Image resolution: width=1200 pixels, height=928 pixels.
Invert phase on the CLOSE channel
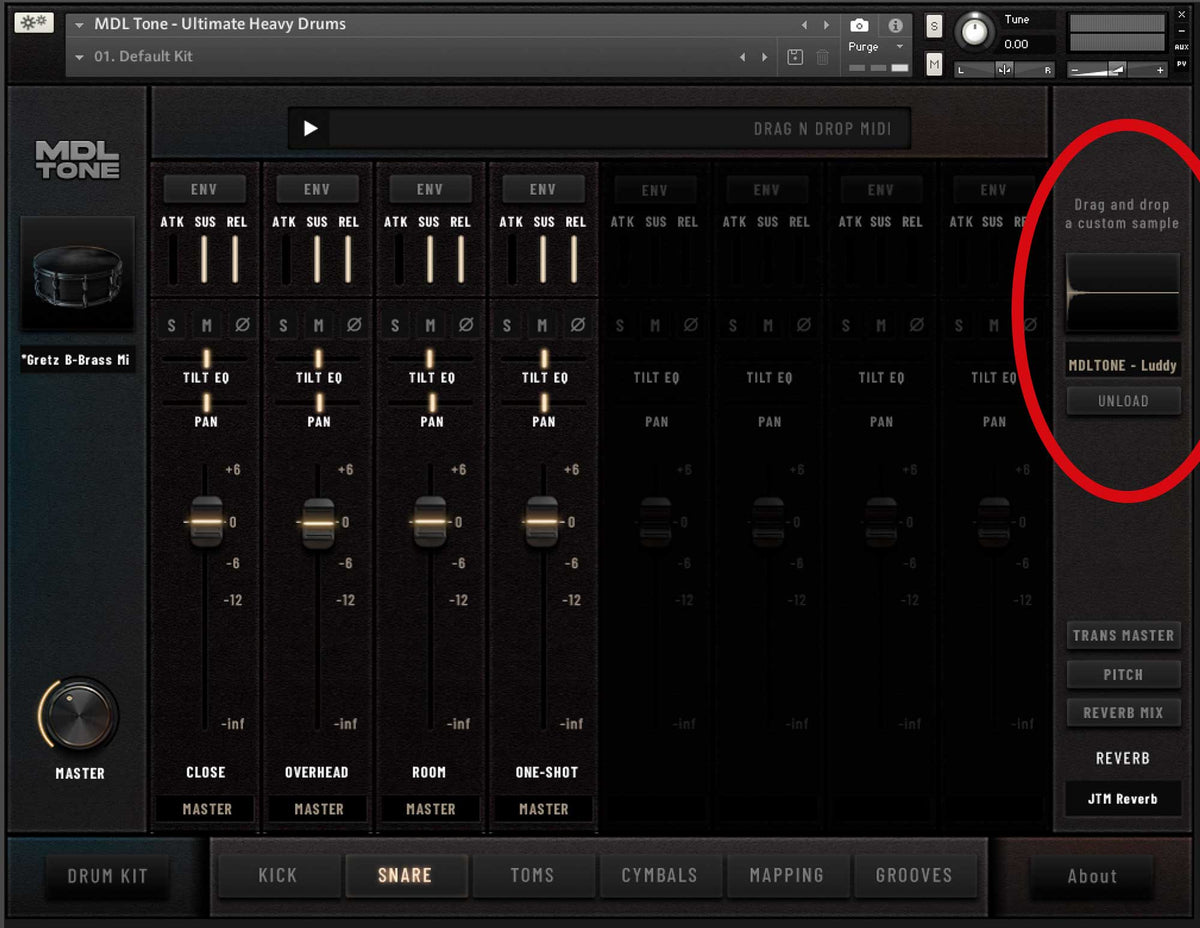click(x=242, y=325)
